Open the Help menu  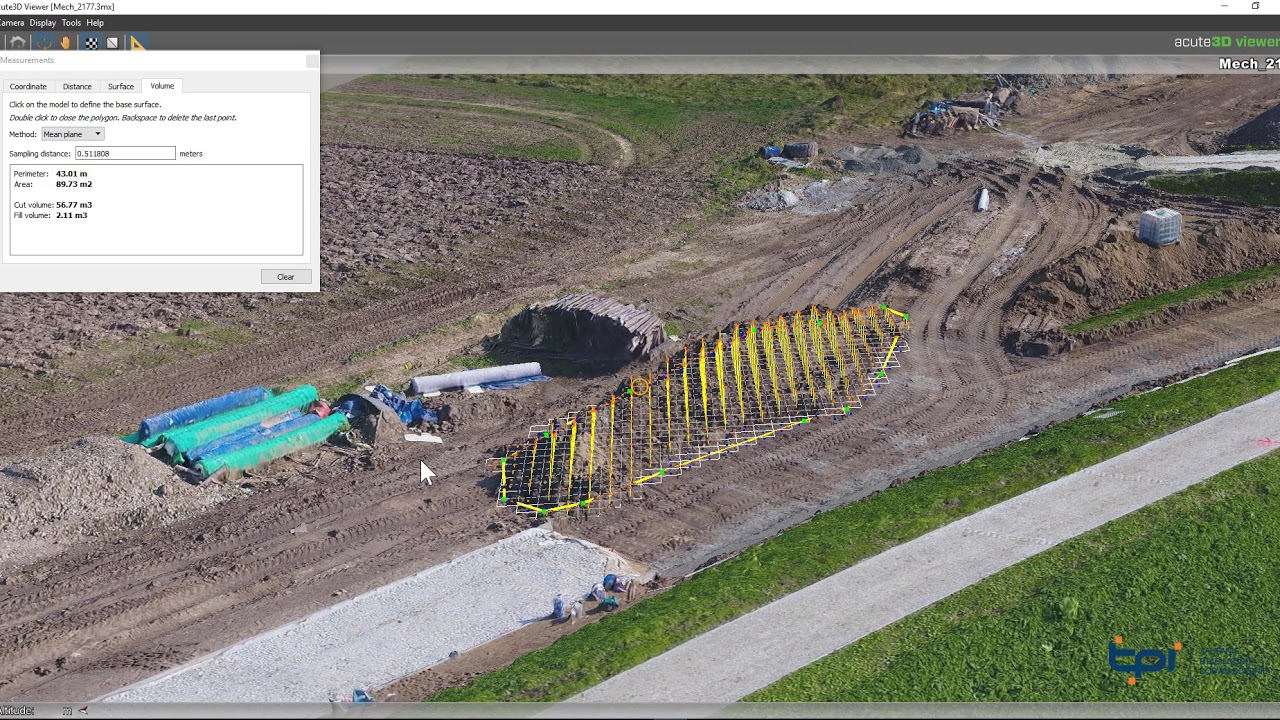95,22
